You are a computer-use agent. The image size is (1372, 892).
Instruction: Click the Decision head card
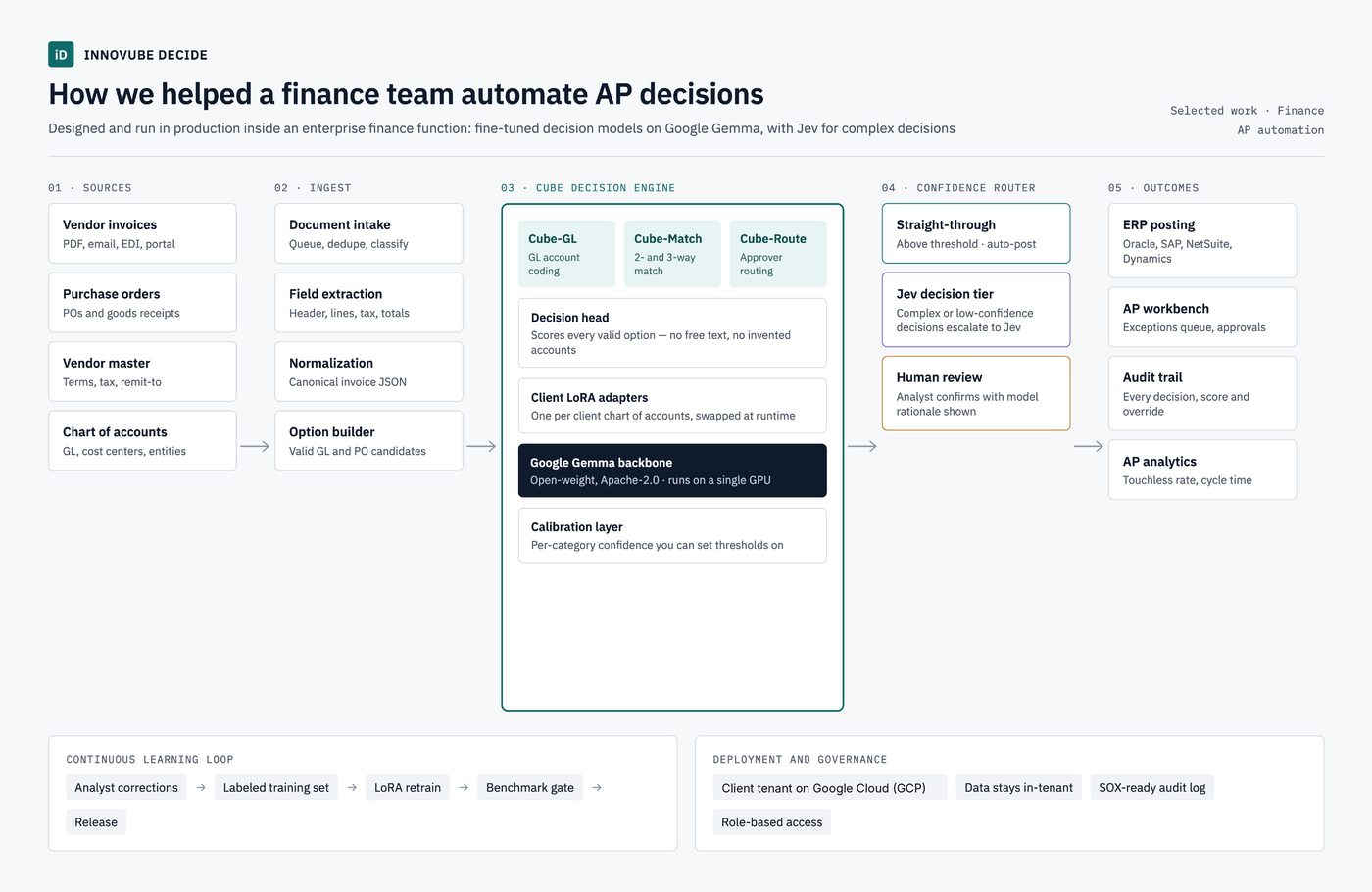[x=672, y=333]
